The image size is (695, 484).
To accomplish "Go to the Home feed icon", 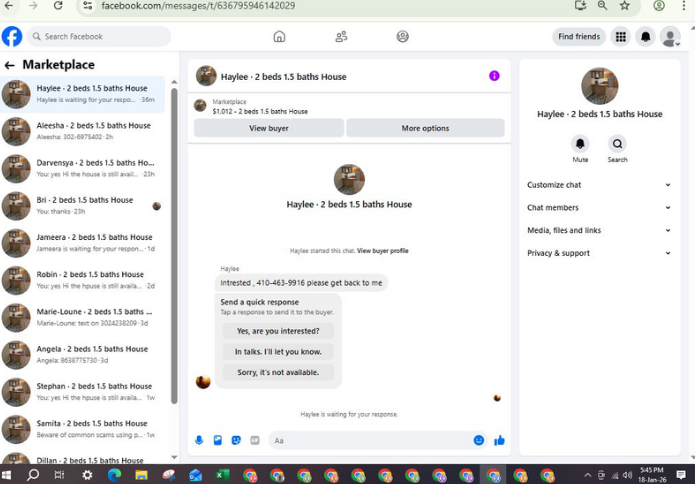I will coord(279,36).
